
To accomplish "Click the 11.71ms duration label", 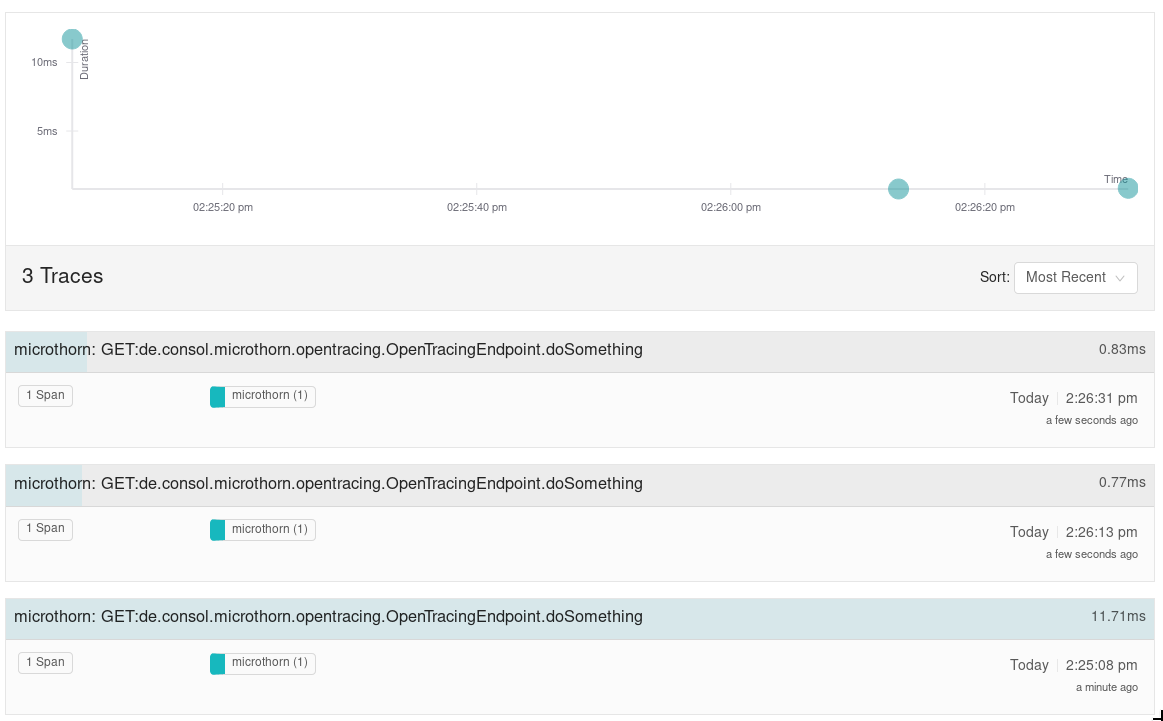I will (x=1117, y=617).
